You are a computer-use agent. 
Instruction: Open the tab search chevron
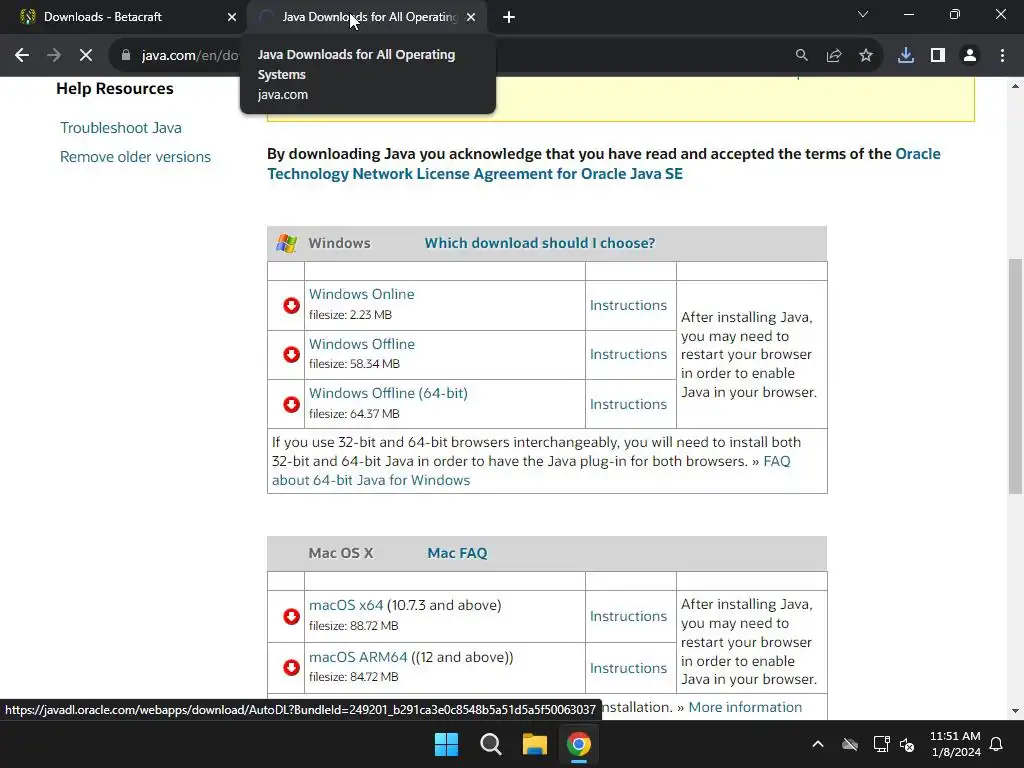point(863,14)
